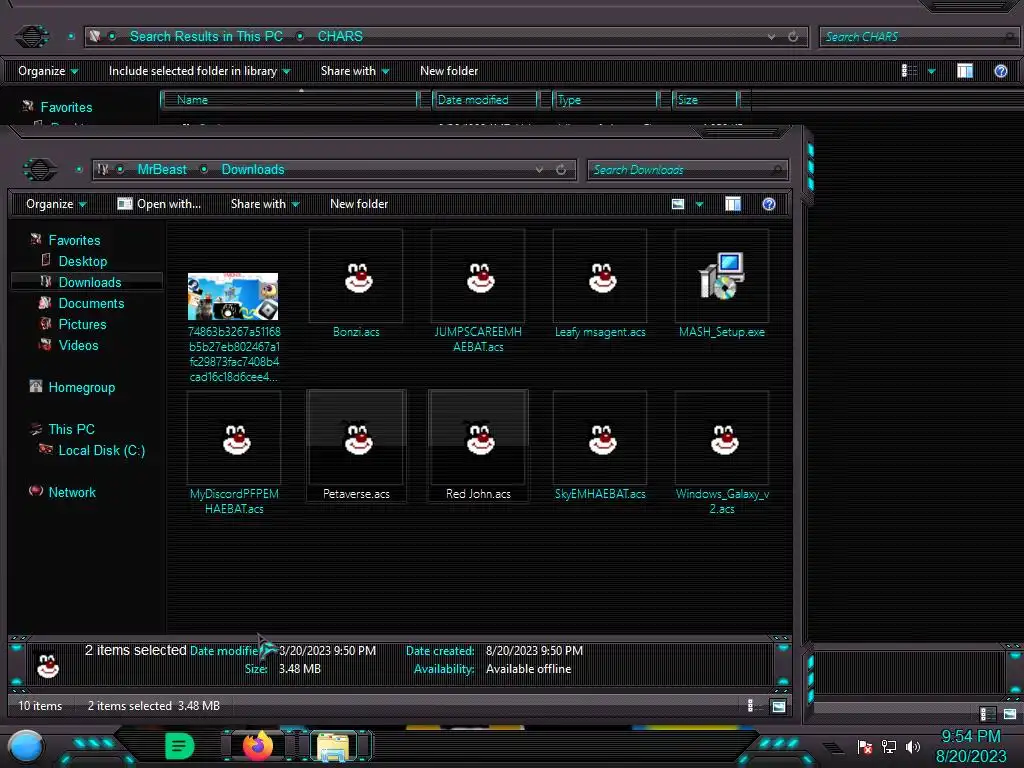Click New folder in CHARS window
The image size is (1024, 768).
pyautogui.click(x=449, y=71)
